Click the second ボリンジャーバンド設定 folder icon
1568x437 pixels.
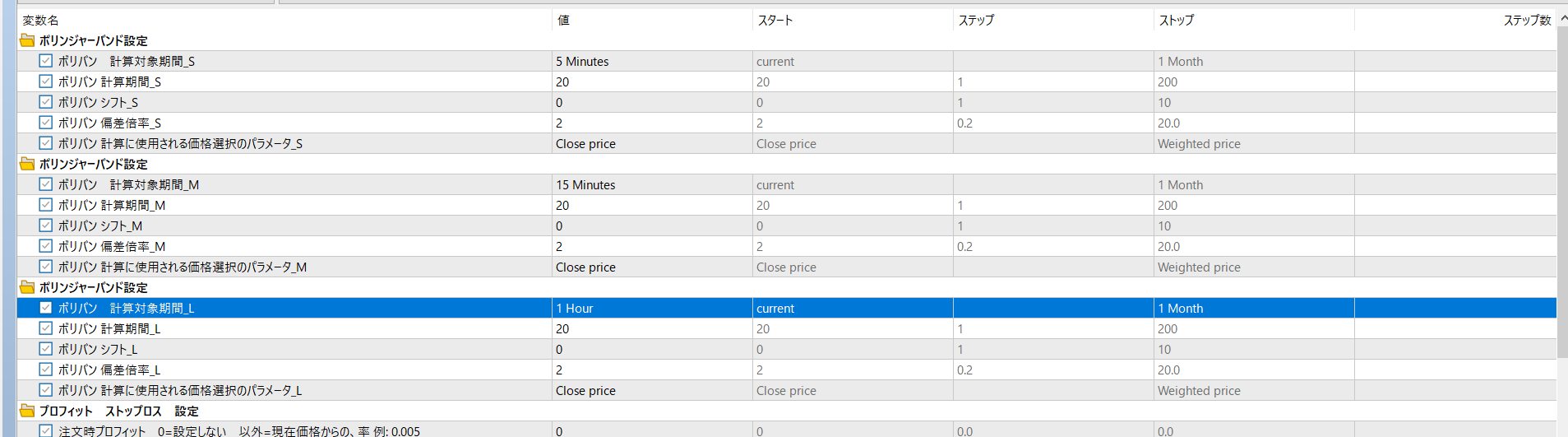click(27, 164)
